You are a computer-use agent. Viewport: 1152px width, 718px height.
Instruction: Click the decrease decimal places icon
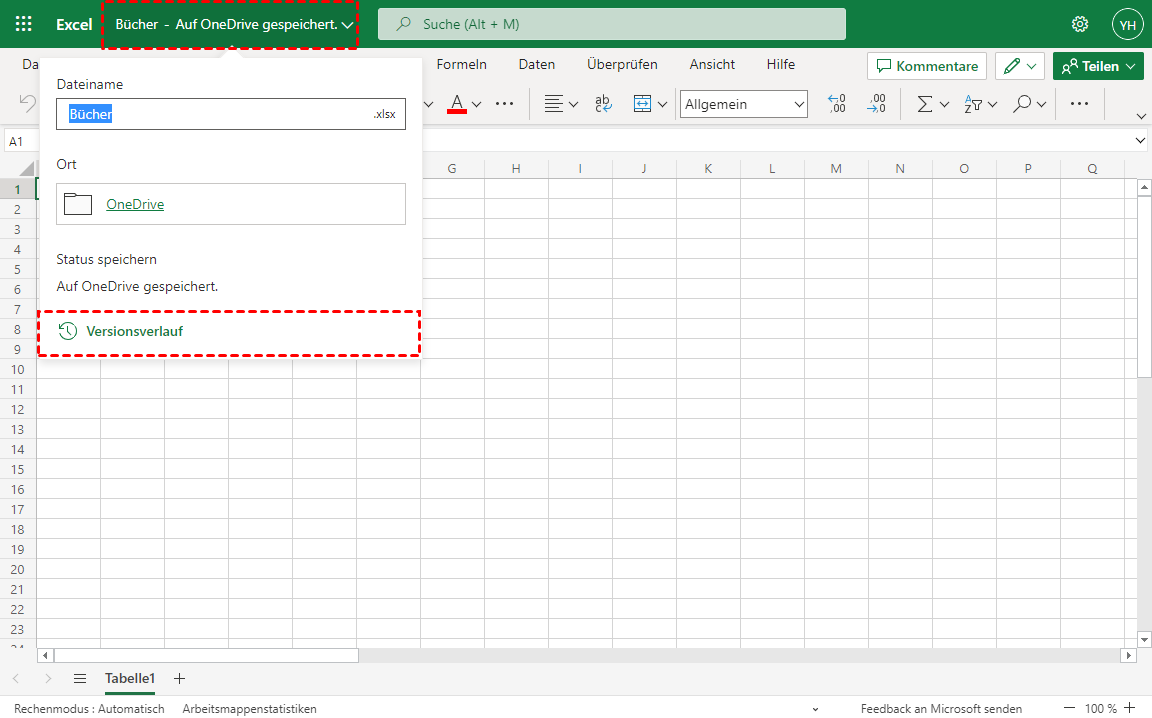click(876, 104)
